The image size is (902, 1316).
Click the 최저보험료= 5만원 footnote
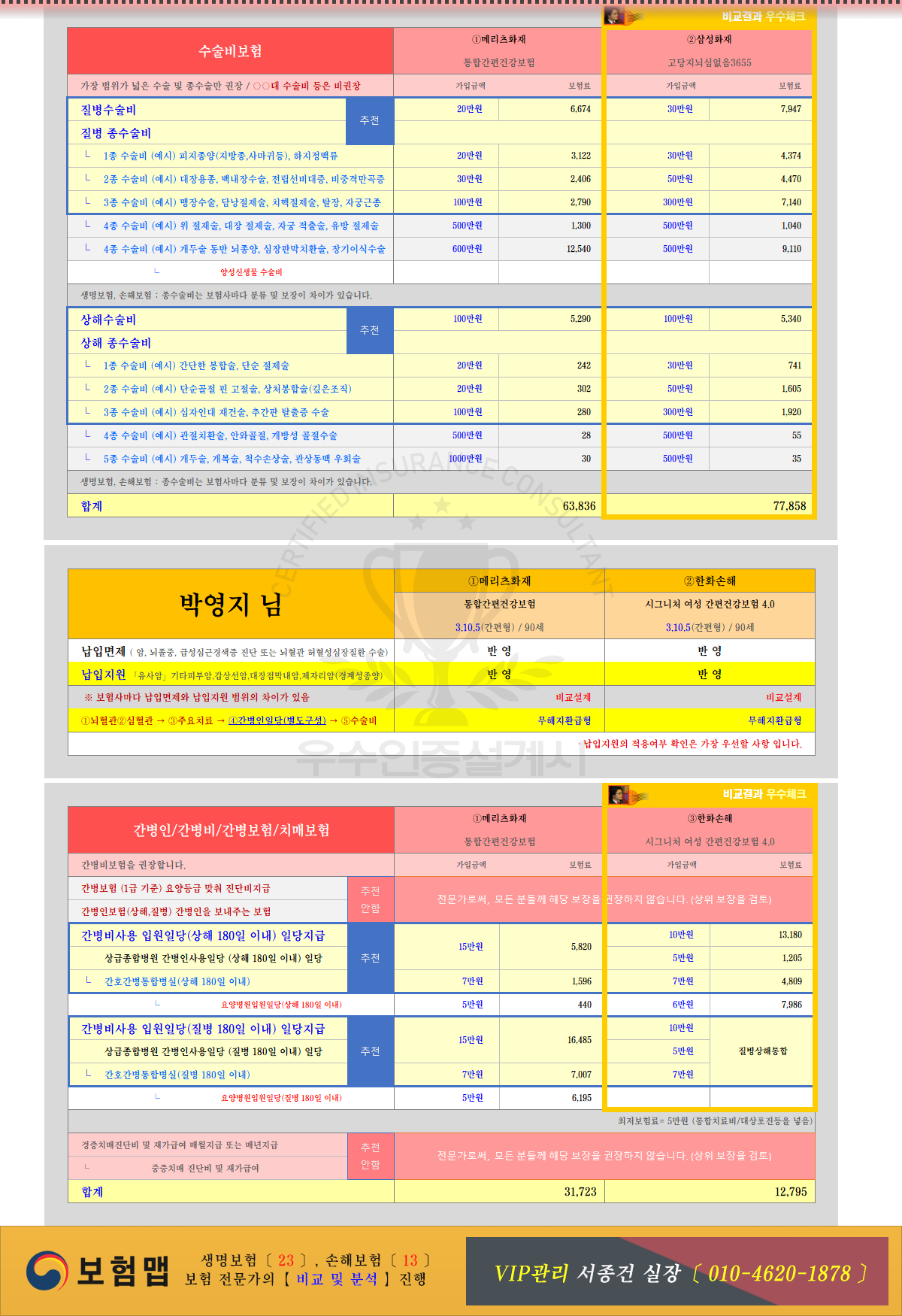point(715,1120)
